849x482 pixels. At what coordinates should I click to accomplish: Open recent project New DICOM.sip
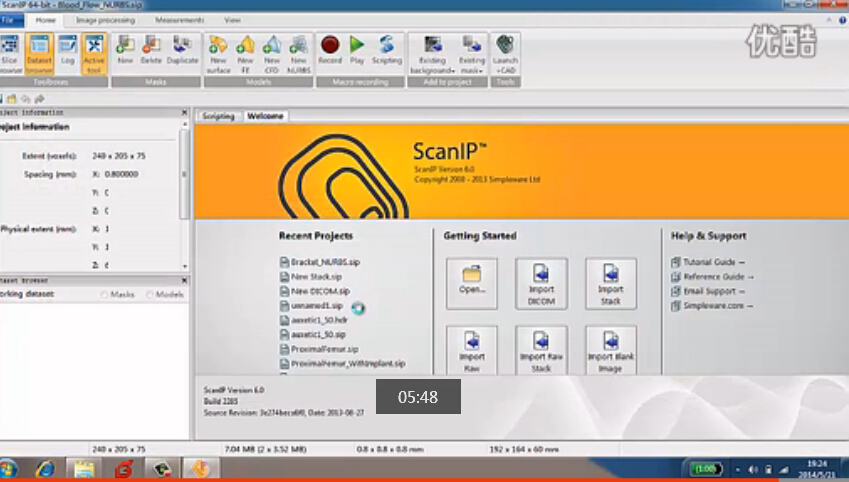315,291
